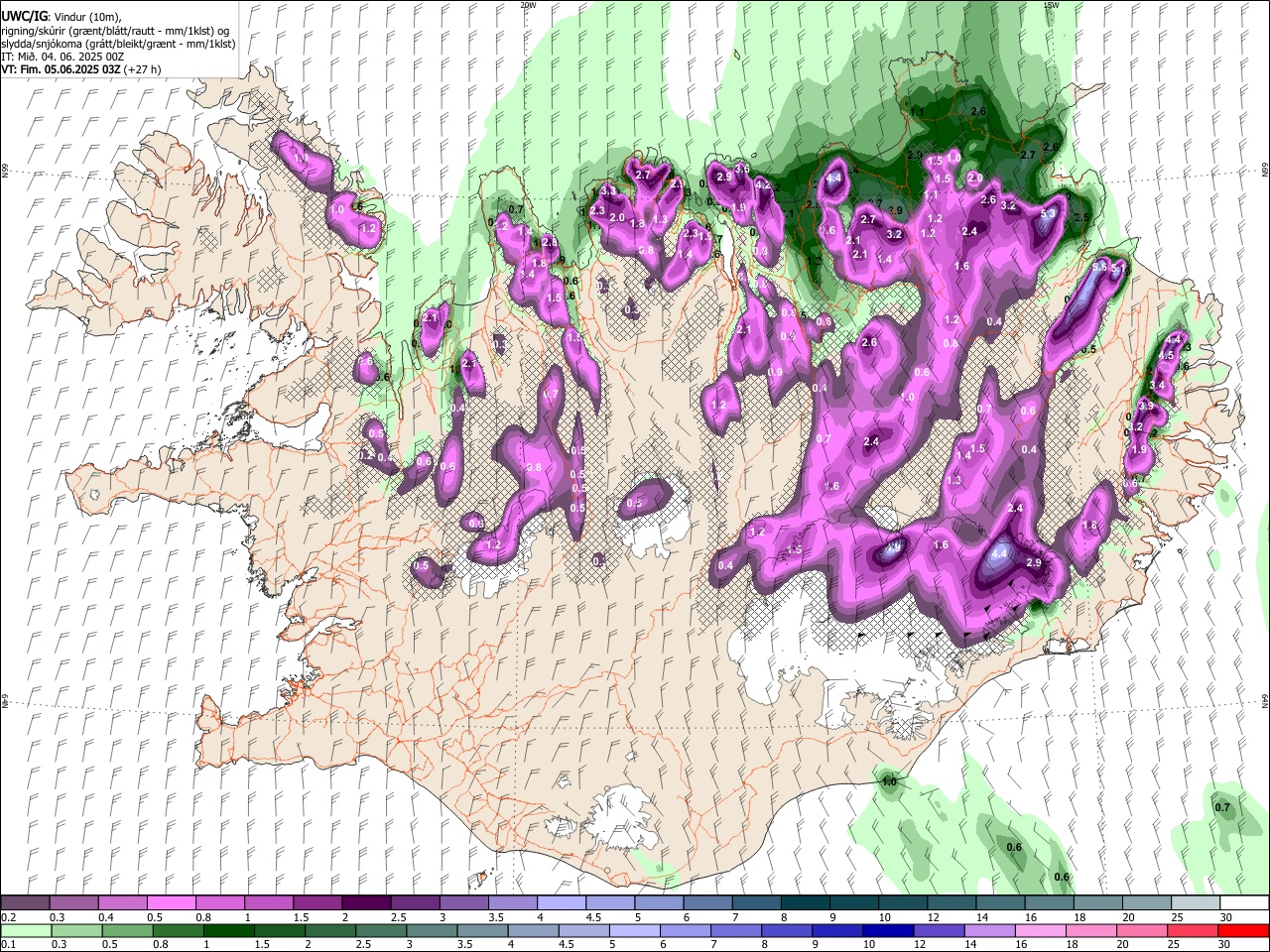Pick lower legend swatch between 2.5 and 3
The height and width of the screenshot is (952, 1270).
[x=382, y=930]
